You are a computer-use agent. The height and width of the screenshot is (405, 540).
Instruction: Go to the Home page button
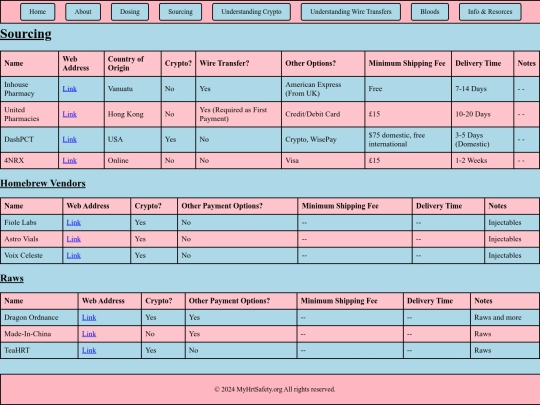pyautogui.click(x=38, y=12)
